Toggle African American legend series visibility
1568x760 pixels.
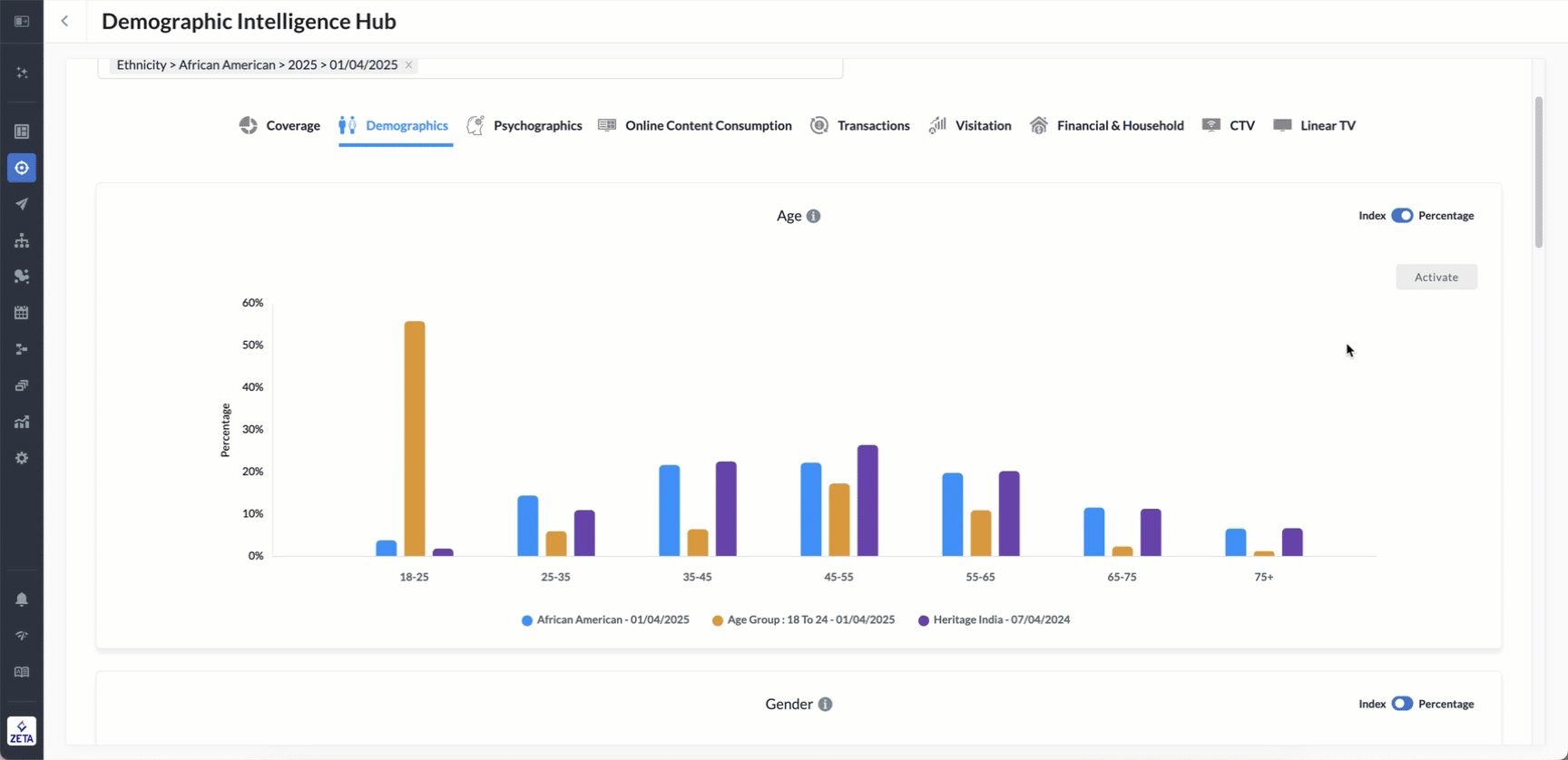[x=605, y=620]
